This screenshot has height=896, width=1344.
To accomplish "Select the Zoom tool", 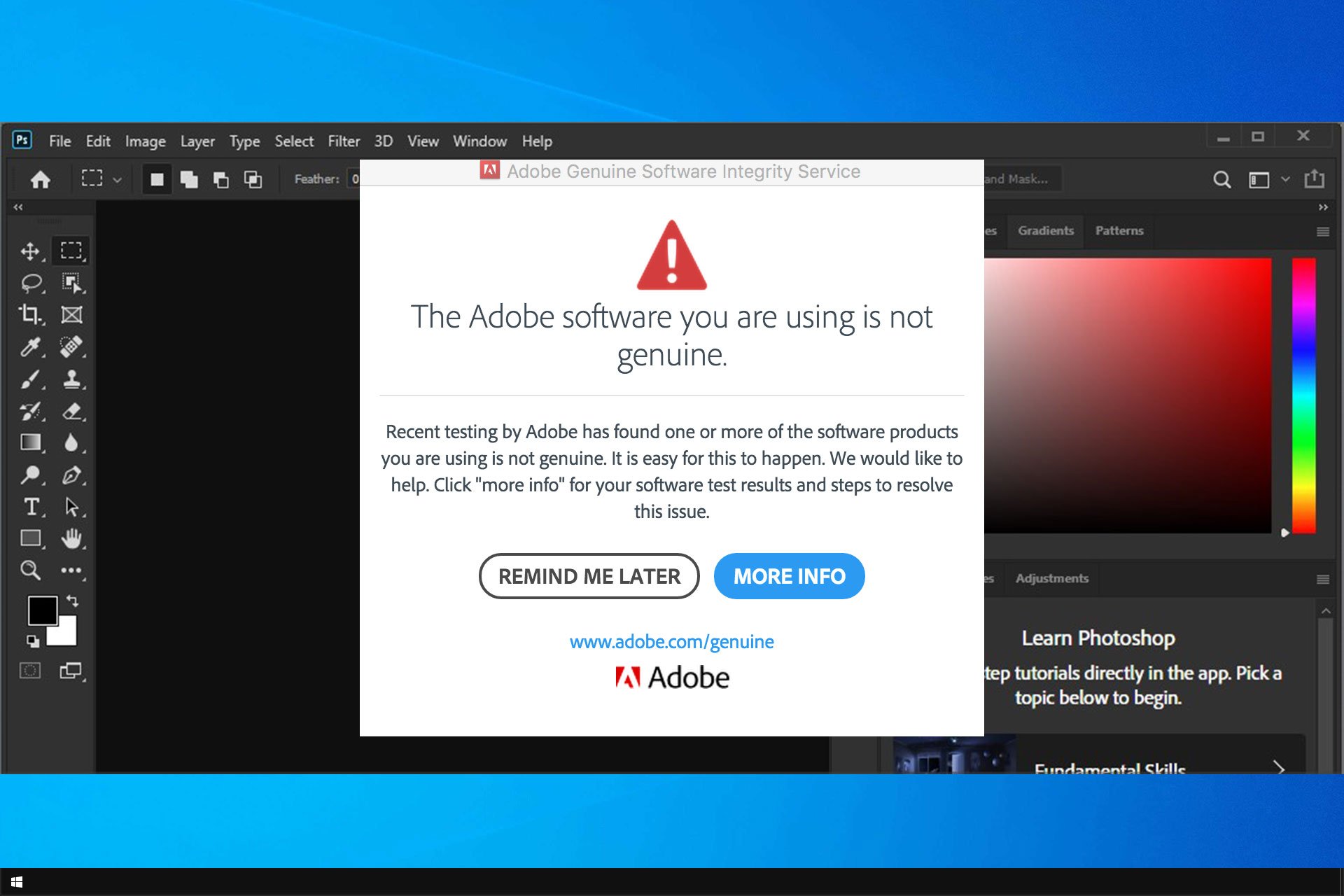I will pyautogui.click(x=31, y=570).
